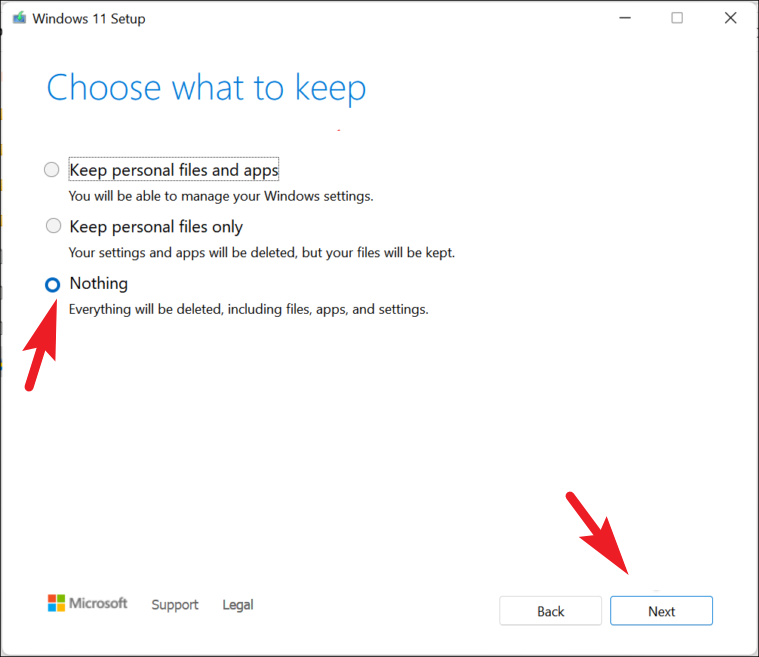Screen dimensions: 759x657
Task: Minimize the Setup window
Action: coord(625,18)
